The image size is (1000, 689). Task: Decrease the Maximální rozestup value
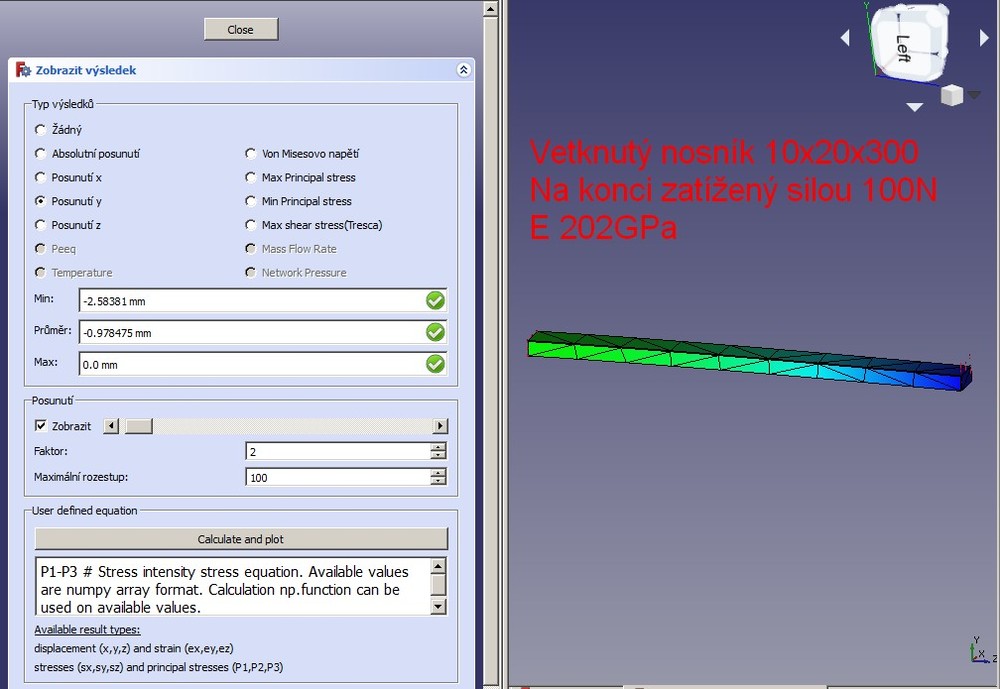[x=438, y=482]
